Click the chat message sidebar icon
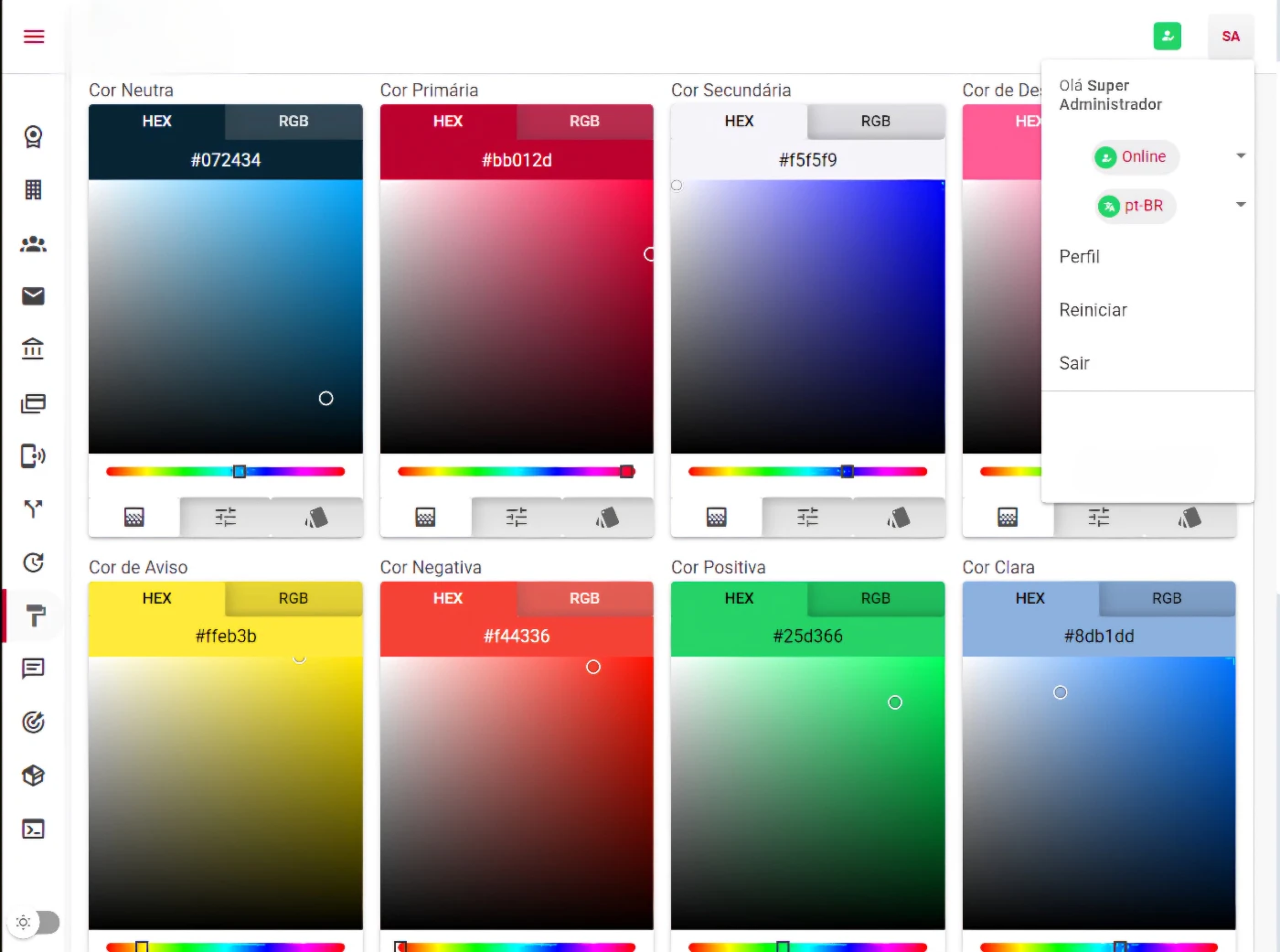This screenshot has height=952, width=1280. pos(33,669)
